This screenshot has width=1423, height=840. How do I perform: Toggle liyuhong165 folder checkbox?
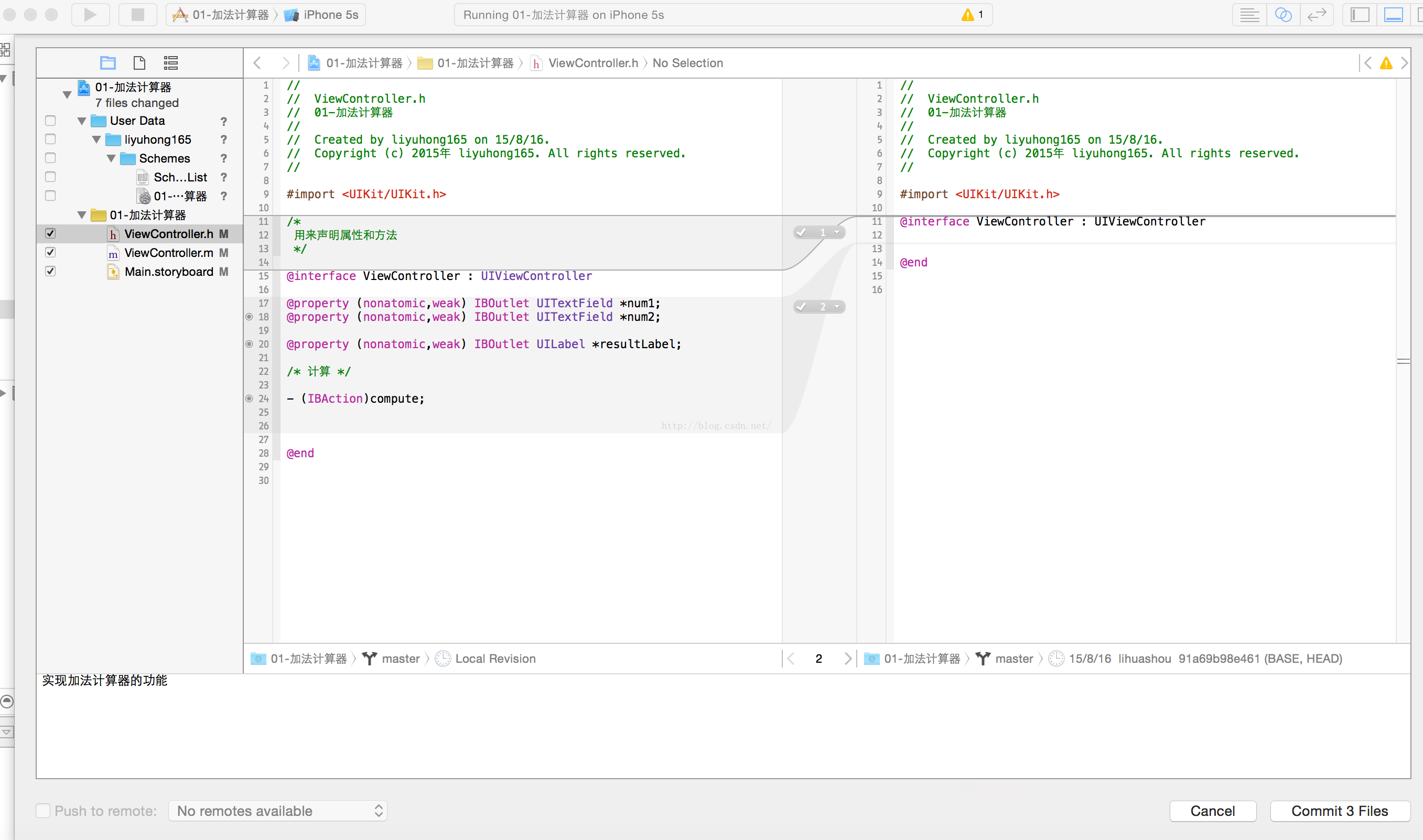pyautogui.click(x=50, y=139)
